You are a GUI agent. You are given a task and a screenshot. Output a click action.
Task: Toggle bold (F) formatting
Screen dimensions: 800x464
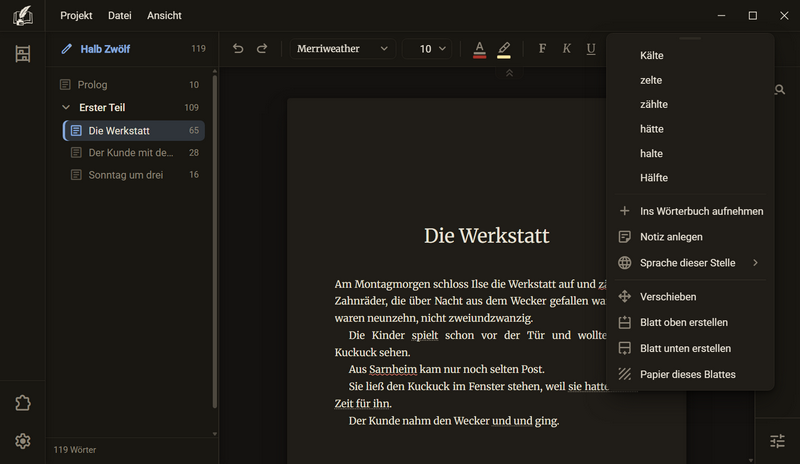click(542, 48)
